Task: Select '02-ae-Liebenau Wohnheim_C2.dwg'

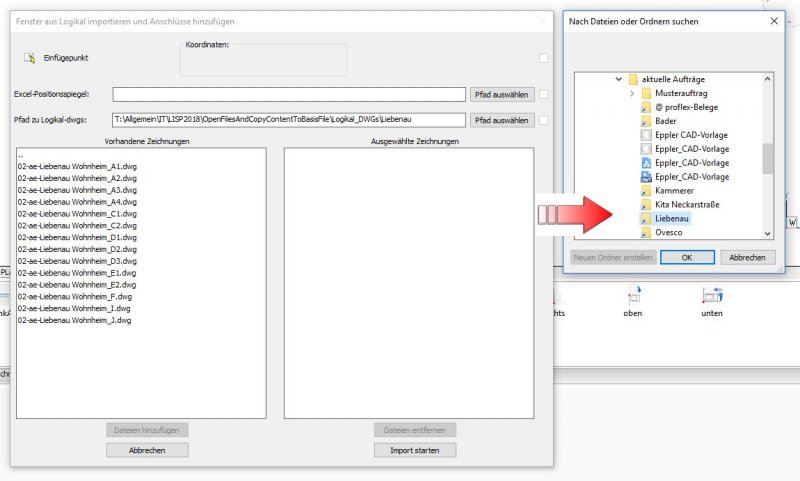Action: point(78,225)
